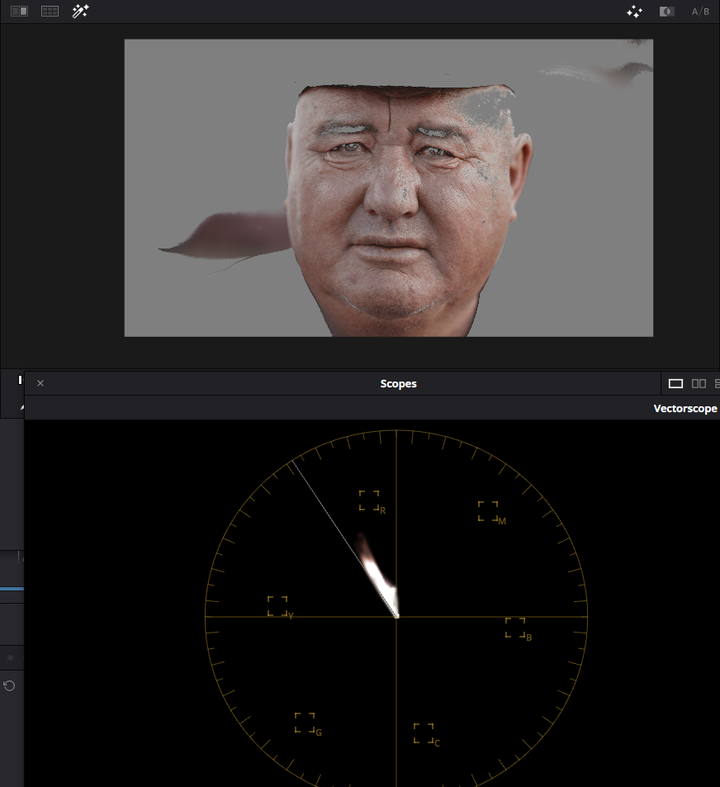Click the B target box on the vectorscope
Screen dimensions: 720x787
pos(515,627)
